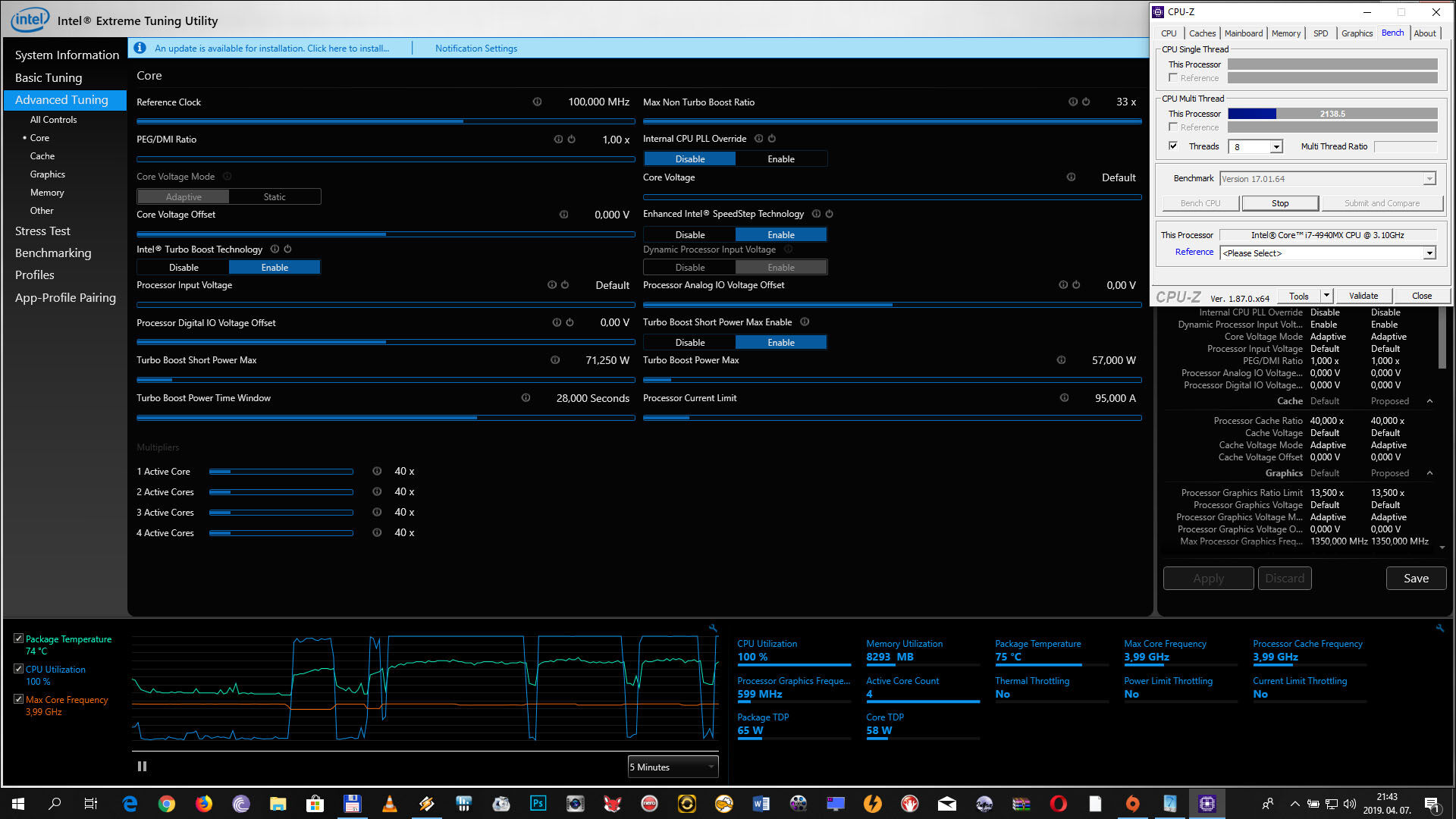The image size is (1456, 819).
Task: Set Turbo Boost Short Power Max Enable to Disable
Action: [690, 343]
